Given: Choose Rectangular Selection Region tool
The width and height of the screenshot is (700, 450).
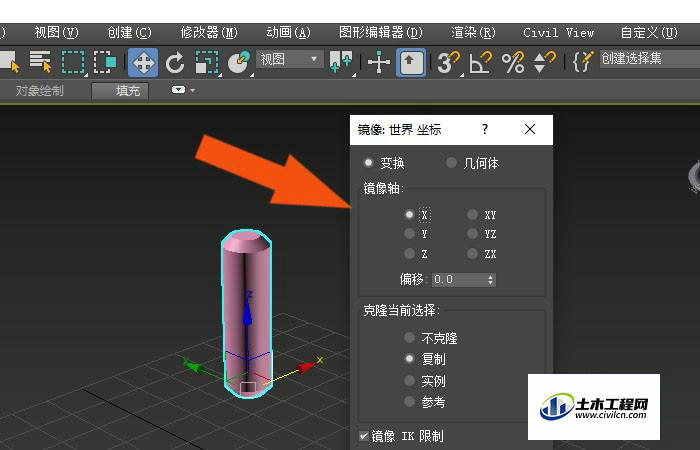Looking at the screenshot, I should pos(73,62).
